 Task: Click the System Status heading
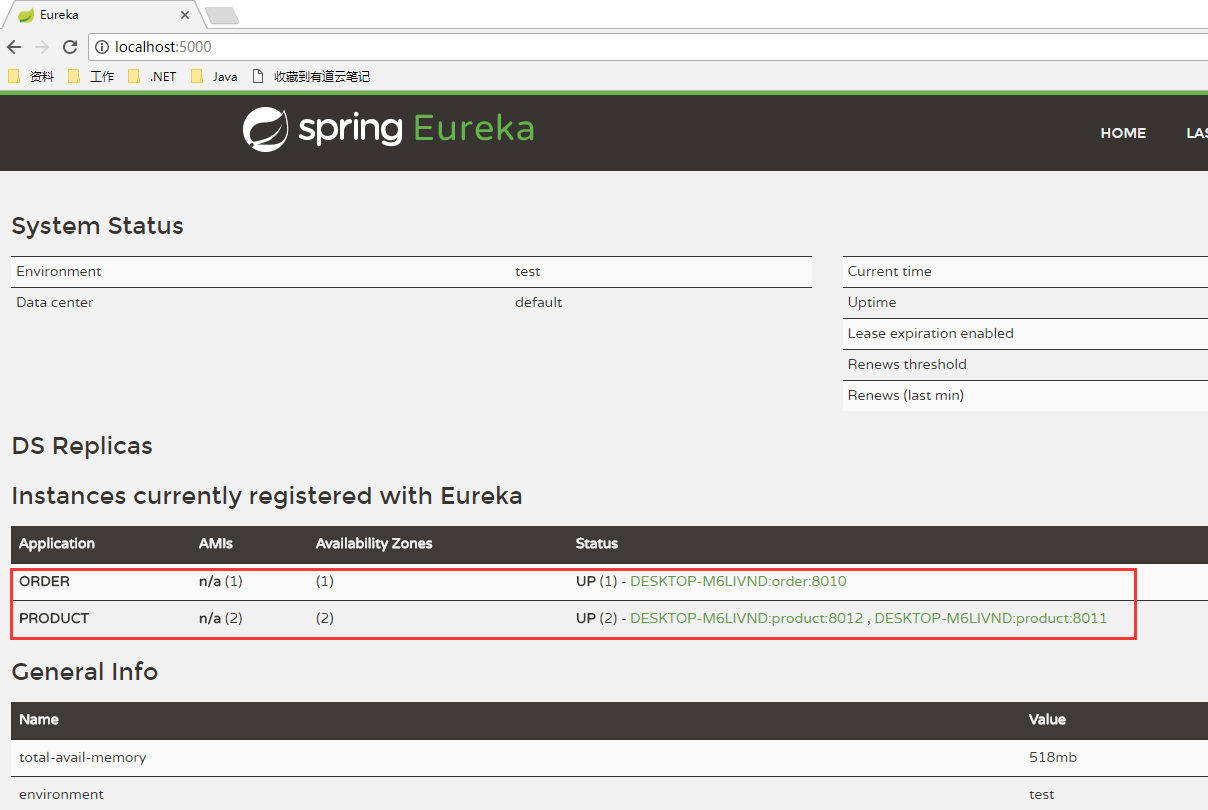tap(98, 226)
